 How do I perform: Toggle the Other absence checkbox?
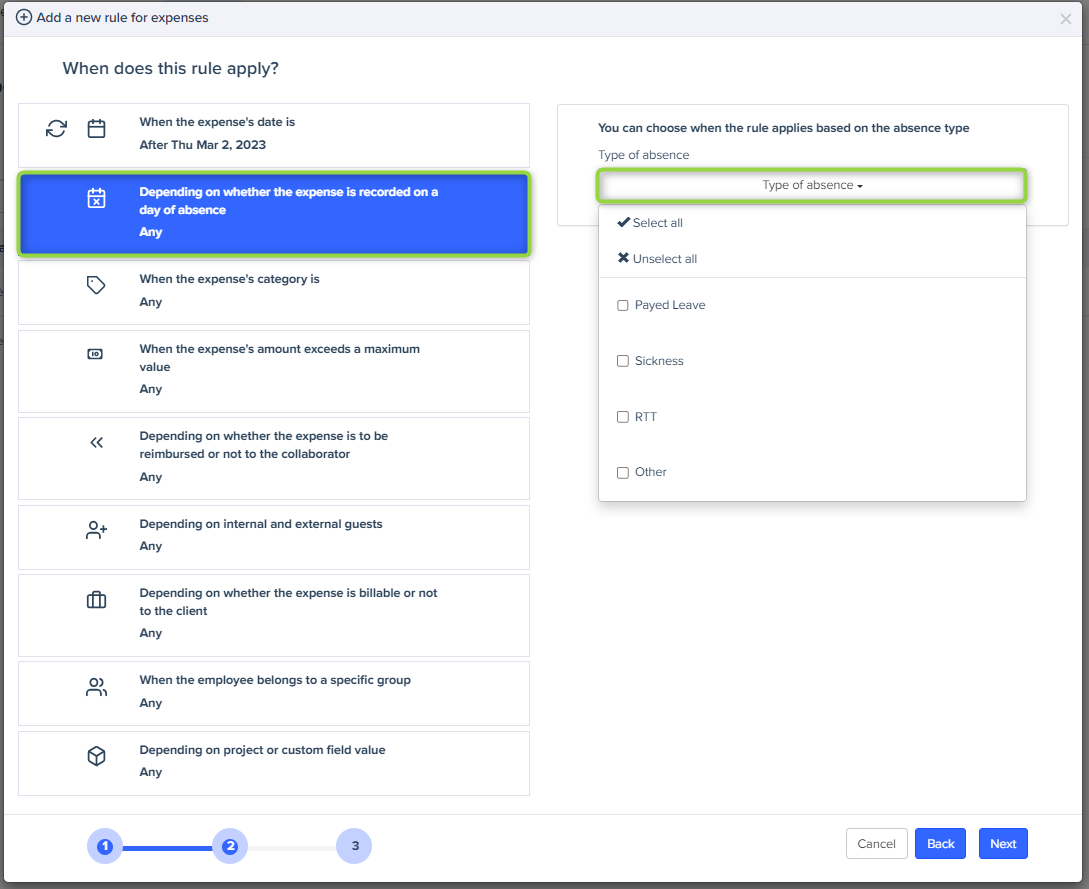(x=623, y=472)
